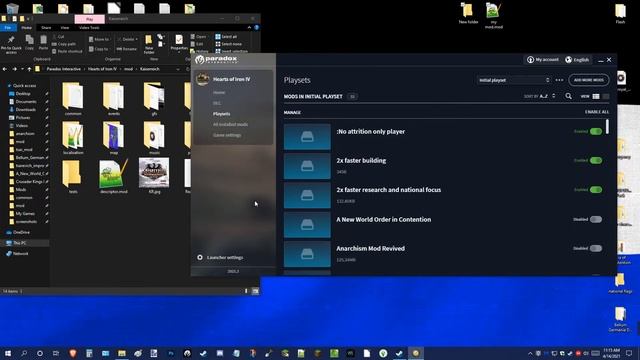Viewport: 640px width, 360px height.
Task: Open Share tab in File Explorer ribbon
Action: coord(46,28)
